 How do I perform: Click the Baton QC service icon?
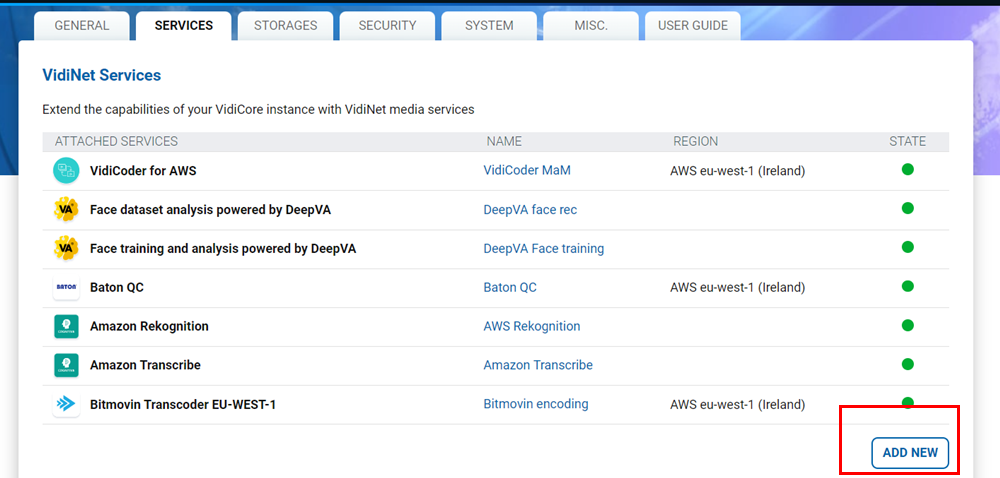[66, 288]
